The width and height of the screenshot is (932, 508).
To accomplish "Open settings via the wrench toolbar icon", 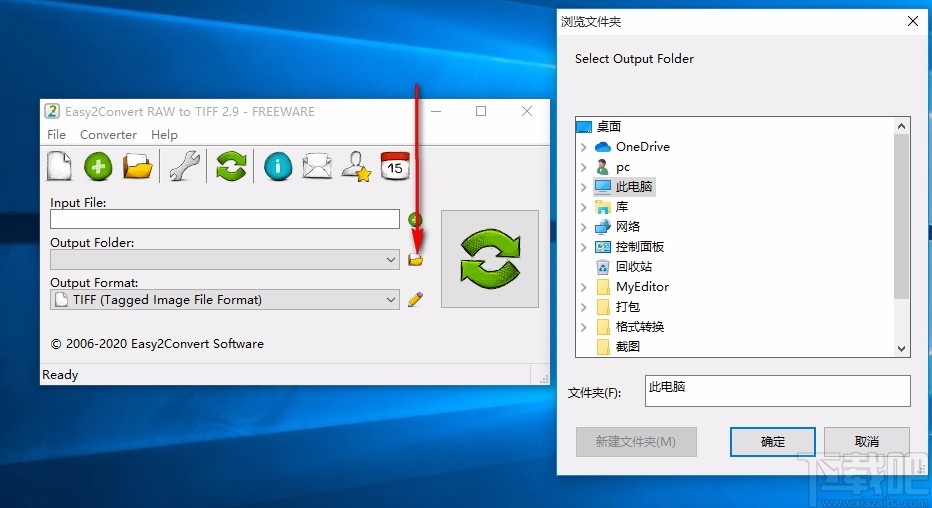I will point(184,166).
